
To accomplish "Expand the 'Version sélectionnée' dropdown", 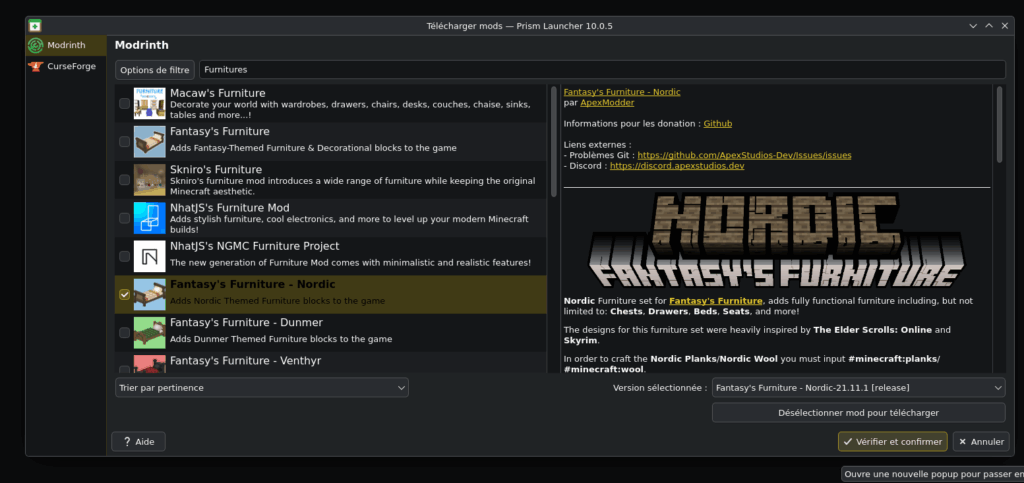I will (858, 387).
